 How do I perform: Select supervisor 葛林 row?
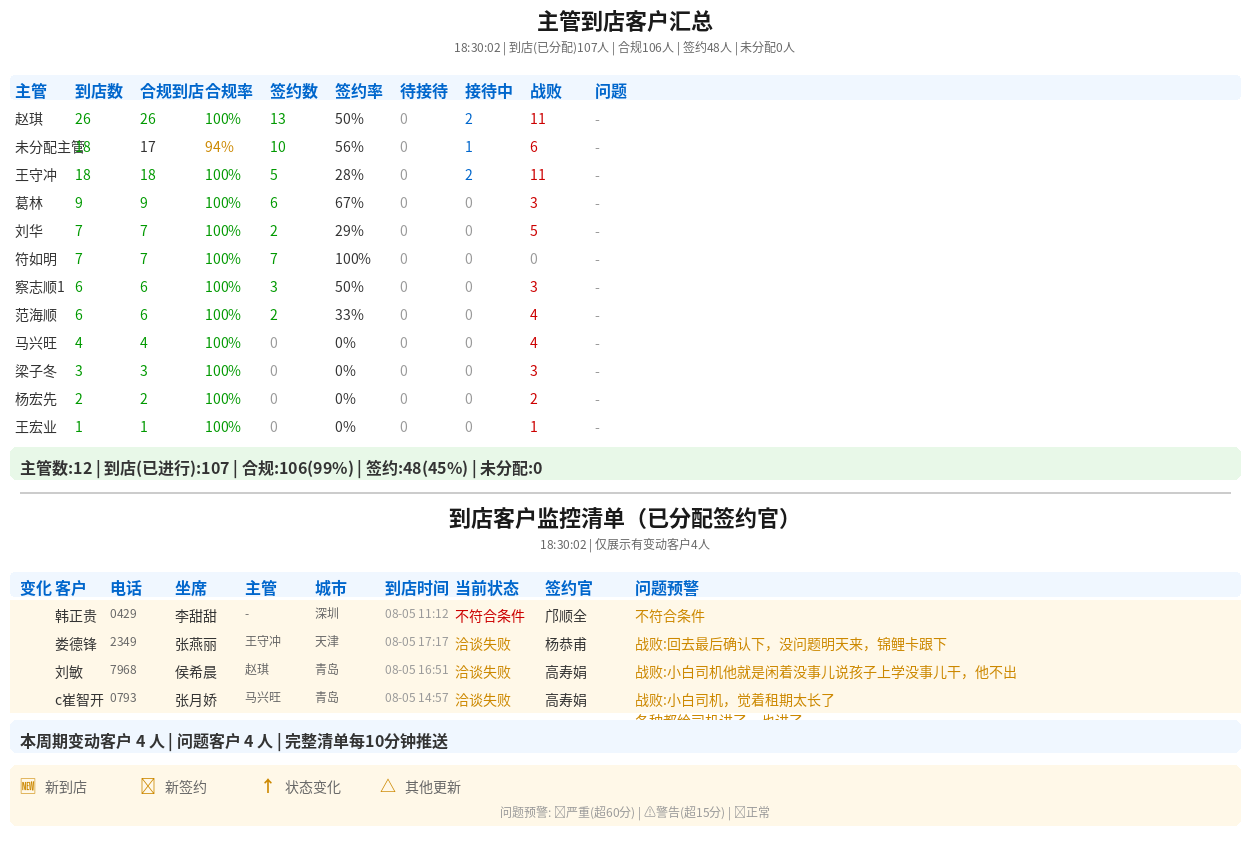(29, 203)
